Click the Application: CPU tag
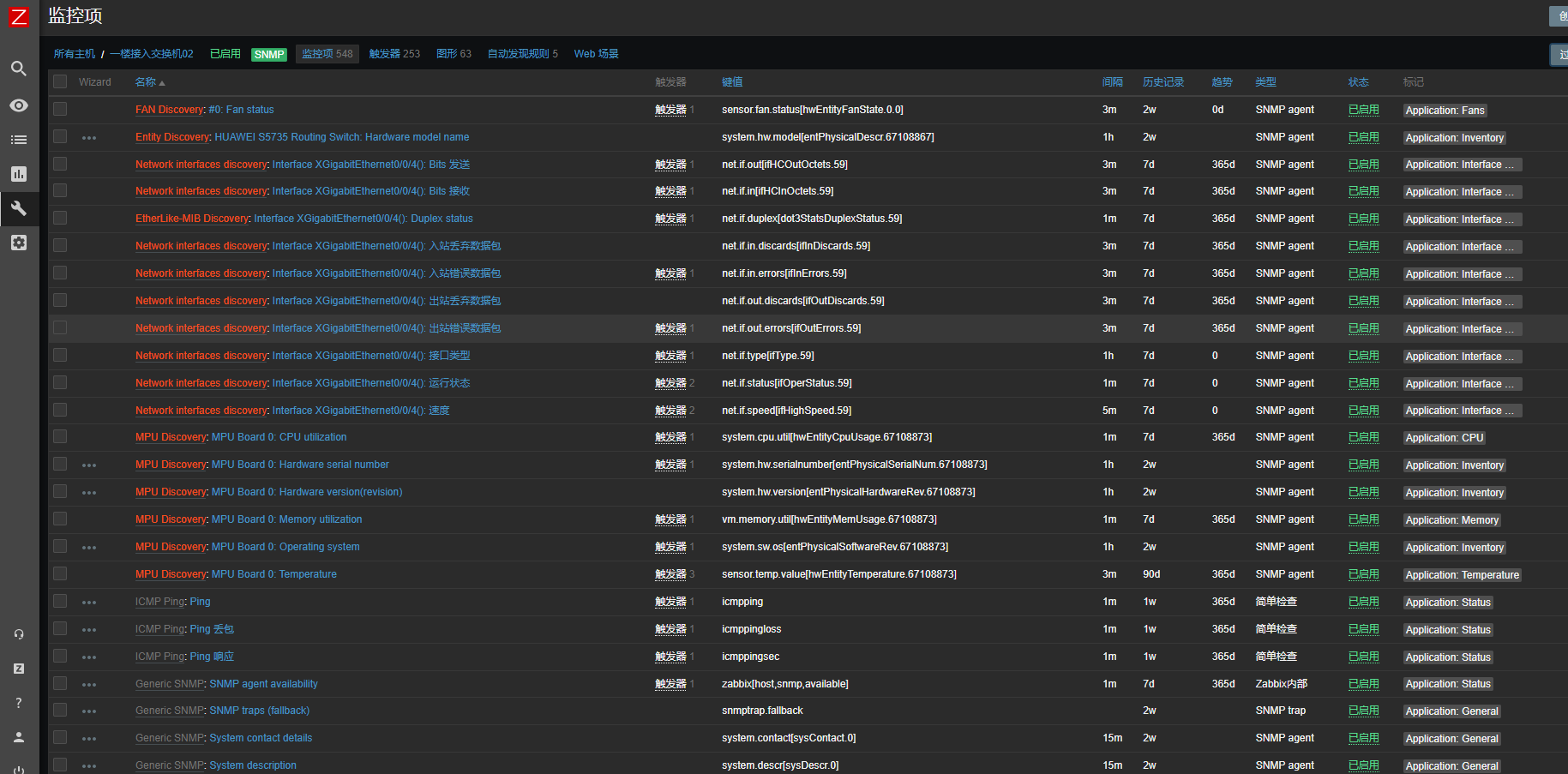The height and width of the screenshot is (774, 1568). point(1444,438)
